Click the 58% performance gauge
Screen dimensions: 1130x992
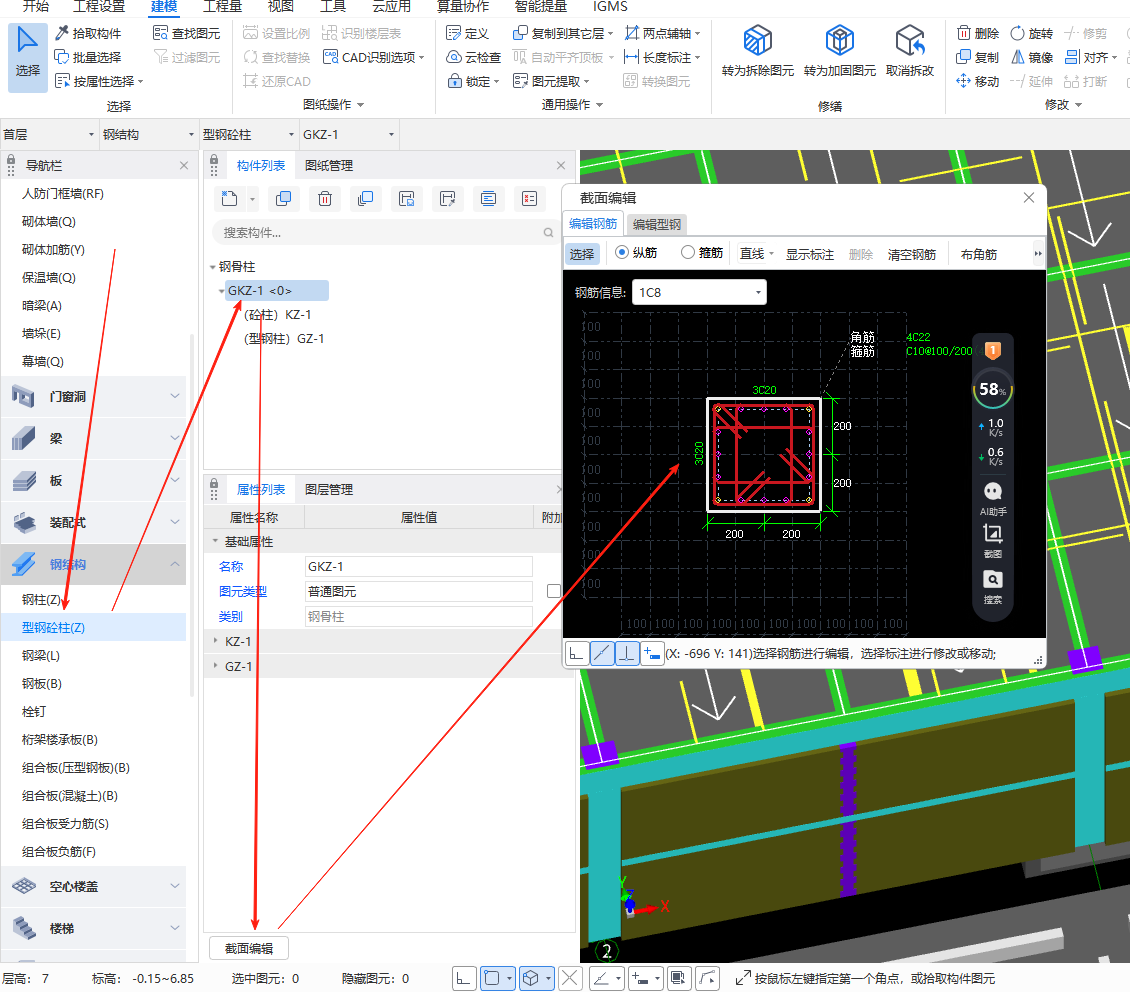992,390
